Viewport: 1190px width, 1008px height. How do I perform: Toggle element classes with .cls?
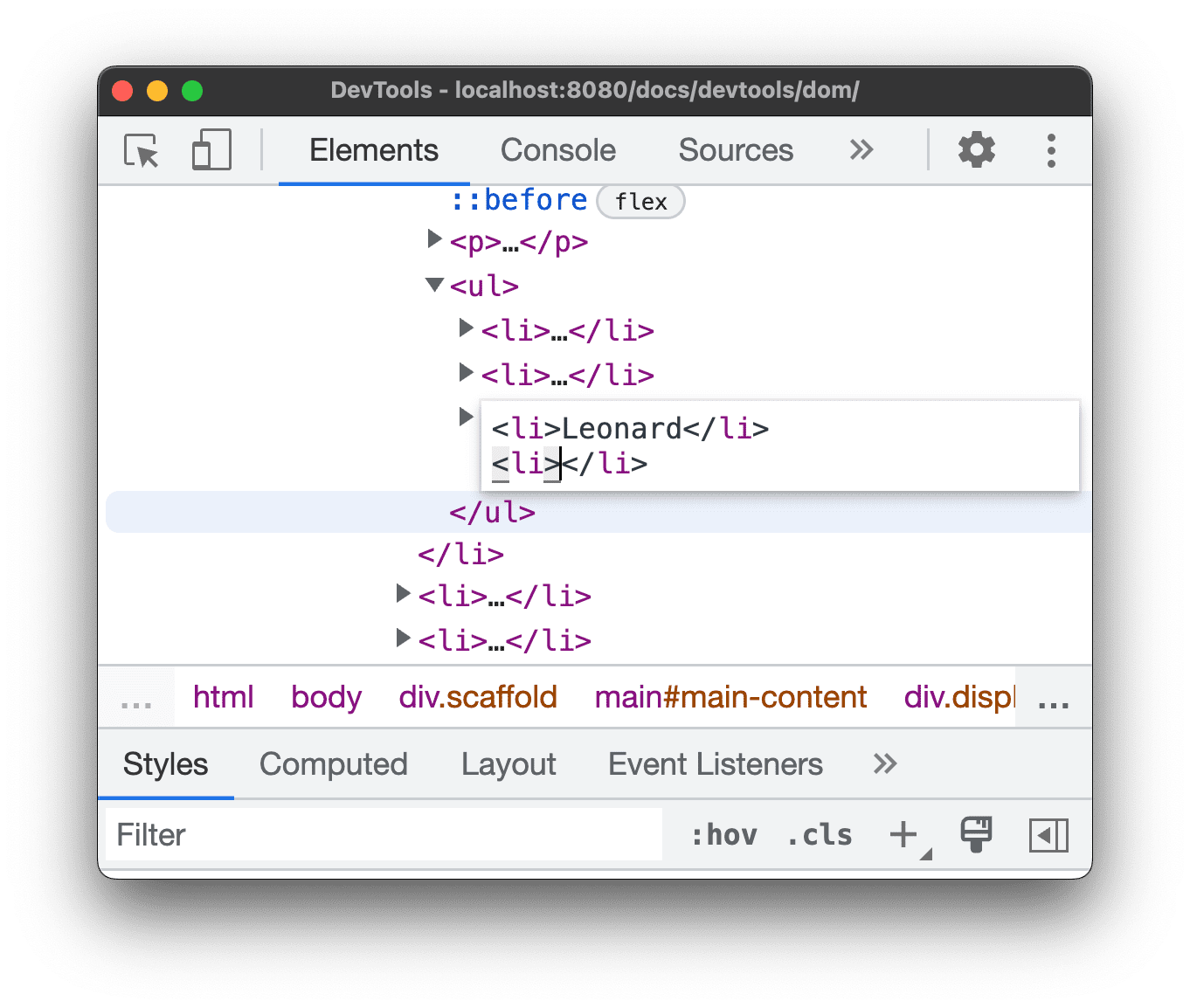point(819,834)
